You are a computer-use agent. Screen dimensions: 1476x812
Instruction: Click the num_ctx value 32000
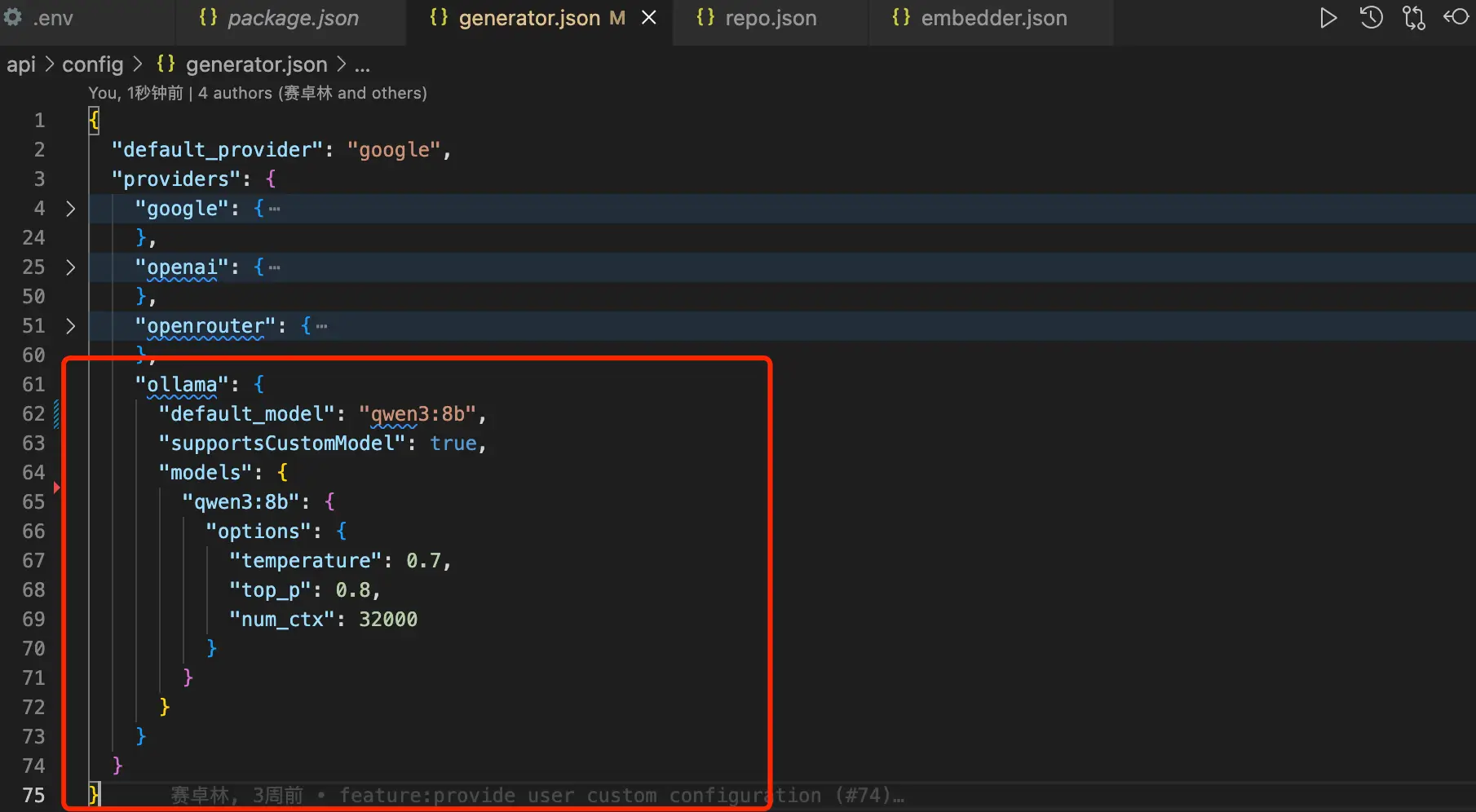pos(388,620)
